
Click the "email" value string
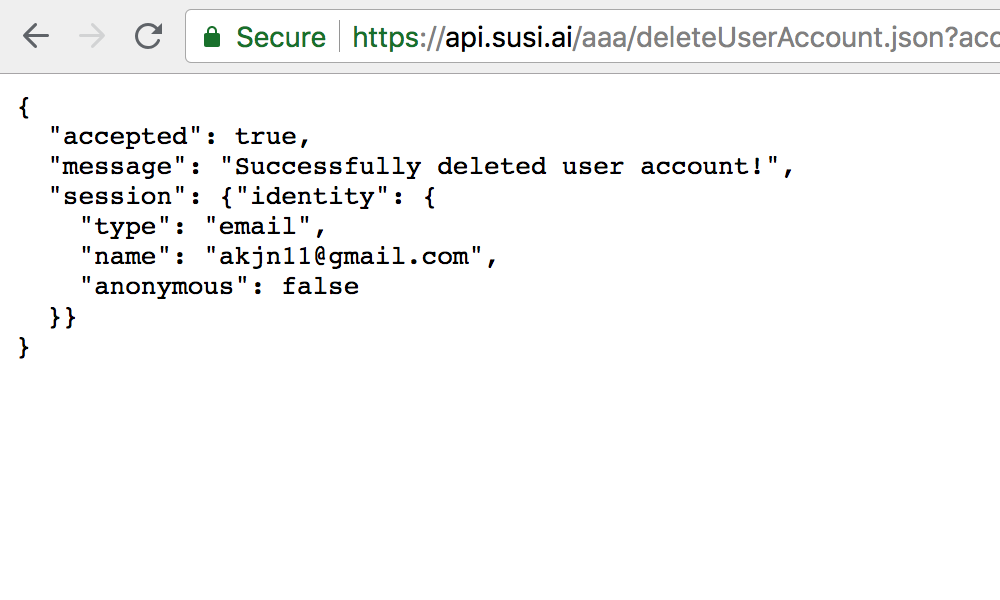[x=258, y=226]
